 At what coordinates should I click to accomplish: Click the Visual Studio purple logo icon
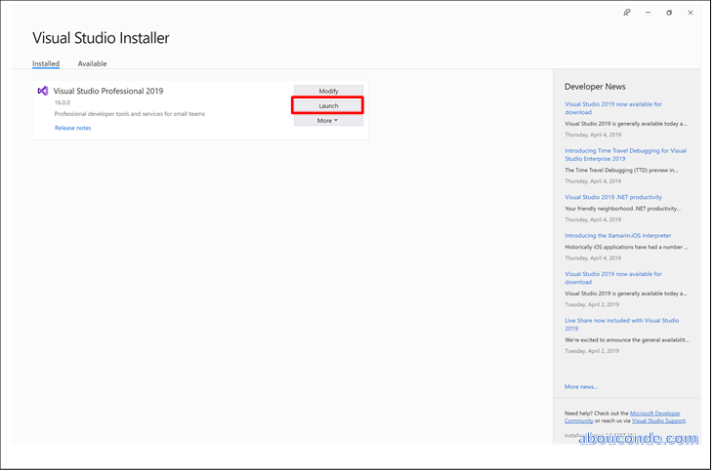[x=42, y=90]
